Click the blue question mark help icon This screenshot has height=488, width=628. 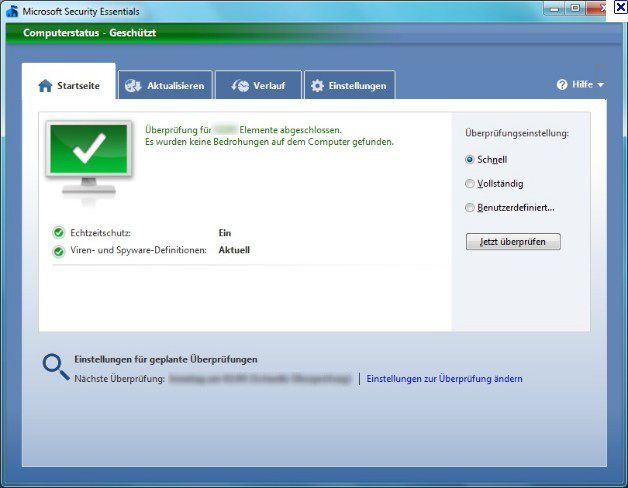(x=562, y=85)
